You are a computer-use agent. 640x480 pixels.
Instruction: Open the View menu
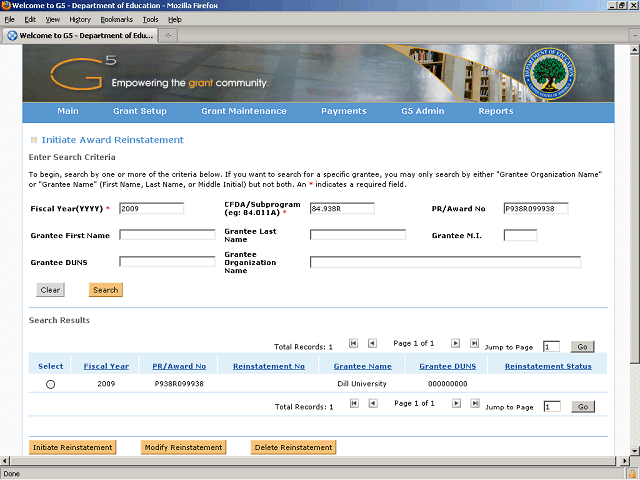(53, 20)
